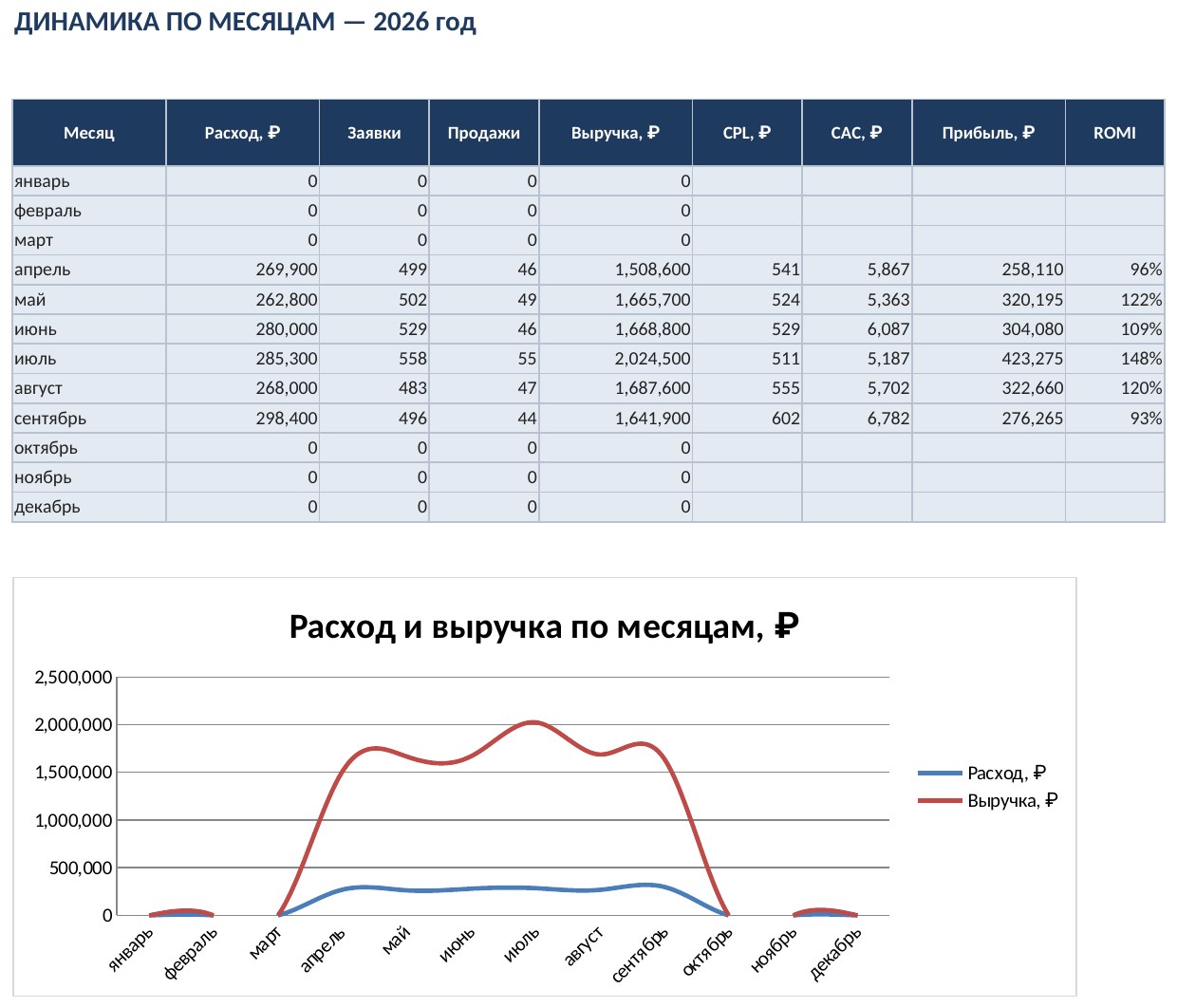The height and width of the screenshot is (1008, 1177).
Task: Select September profit cell 276,265
Action: [989, 419]
